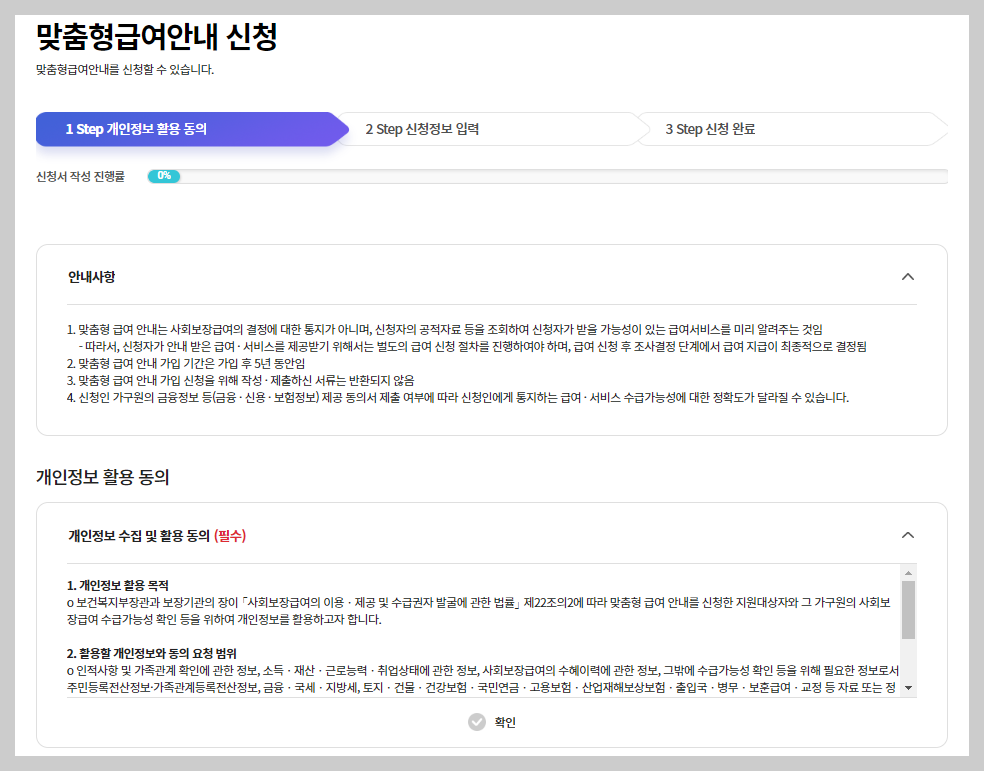Click the checkmark icon to confirm consent
Image resolution: width=984 pixels, height=771 pixels.
point(477,723)
